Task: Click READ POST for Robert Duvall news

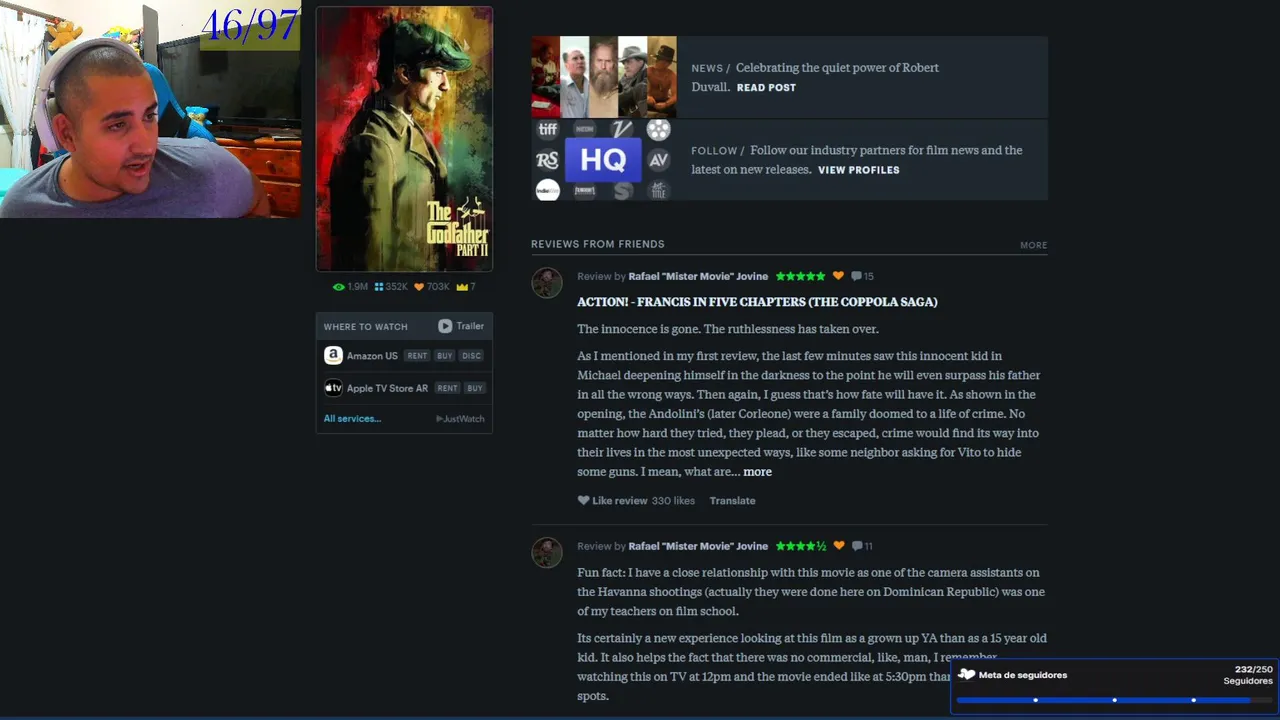Action: [x=766, y=88]
